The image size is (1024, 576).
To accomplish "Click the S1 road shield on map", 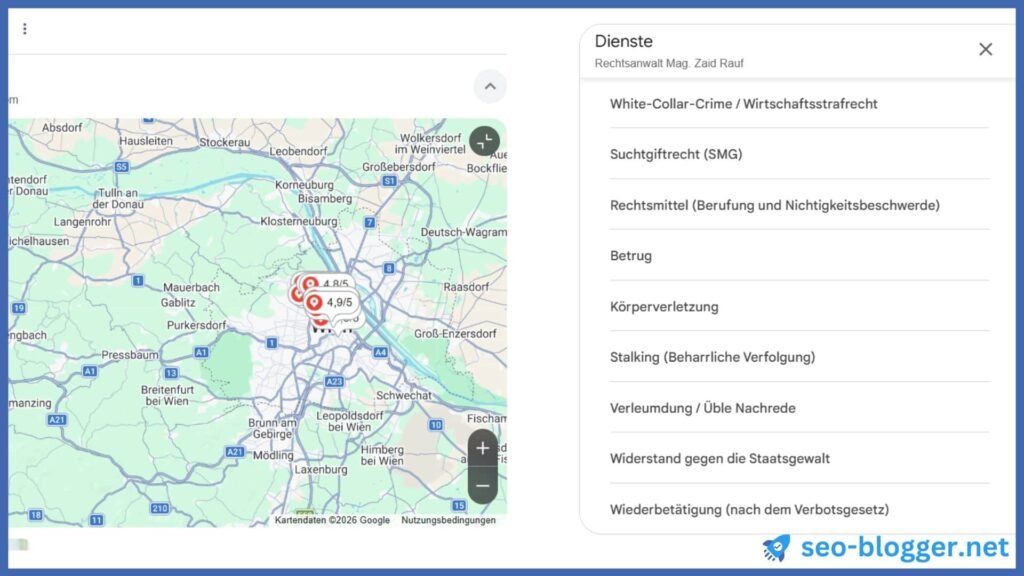I will point(389,181).
